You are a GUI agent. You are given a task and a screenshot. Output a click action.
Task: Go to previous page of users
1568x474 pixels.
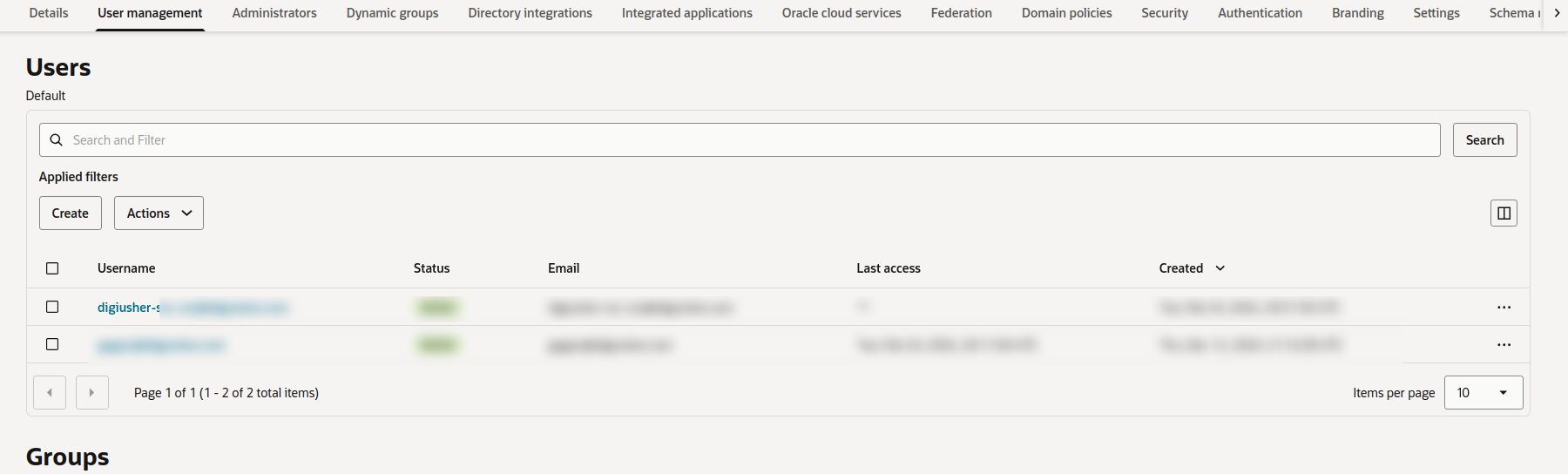click(x=50, y=393)
